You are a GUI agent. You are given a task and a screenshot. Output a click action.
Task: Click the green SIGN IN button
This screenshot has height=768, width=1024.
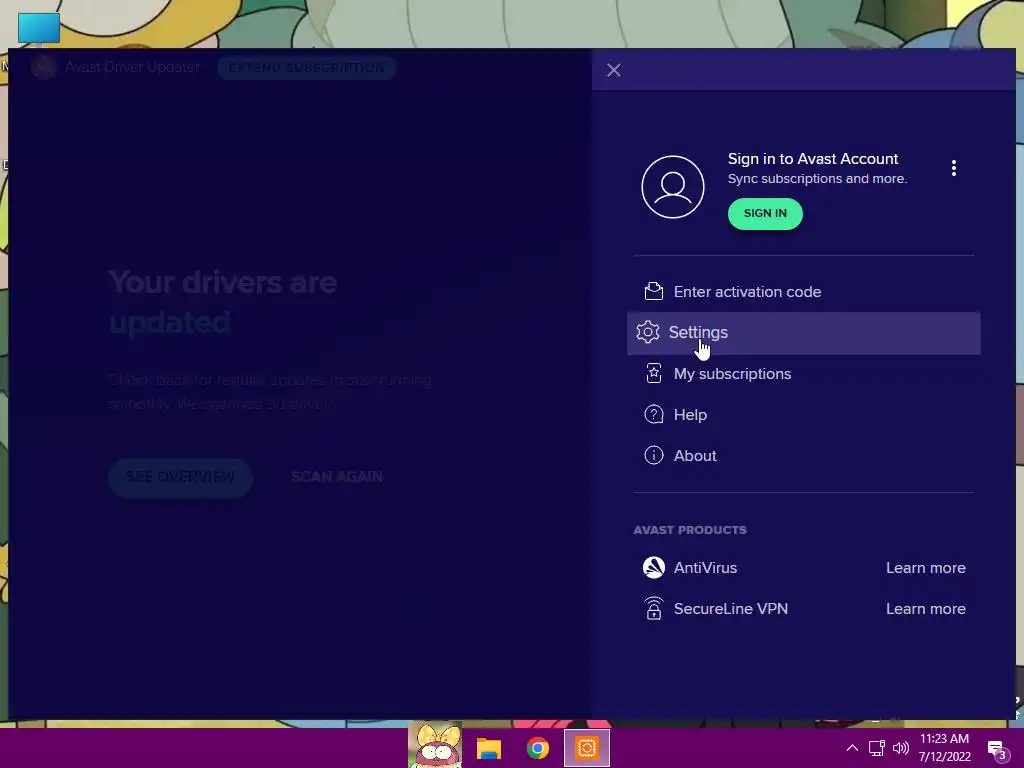coord(765,214)
